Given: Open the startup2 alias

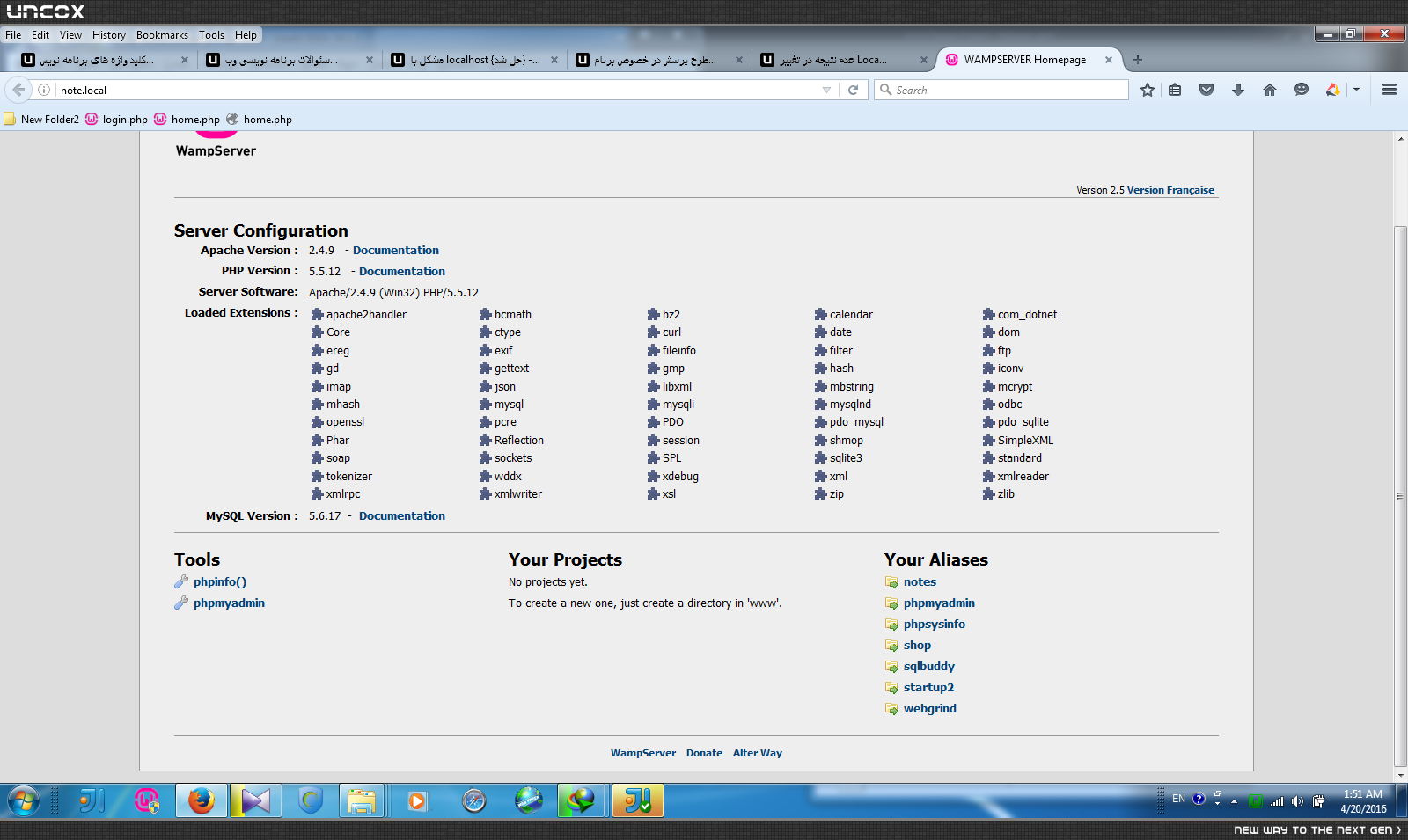Looking at the screenshot, I should tap(928, 688).
